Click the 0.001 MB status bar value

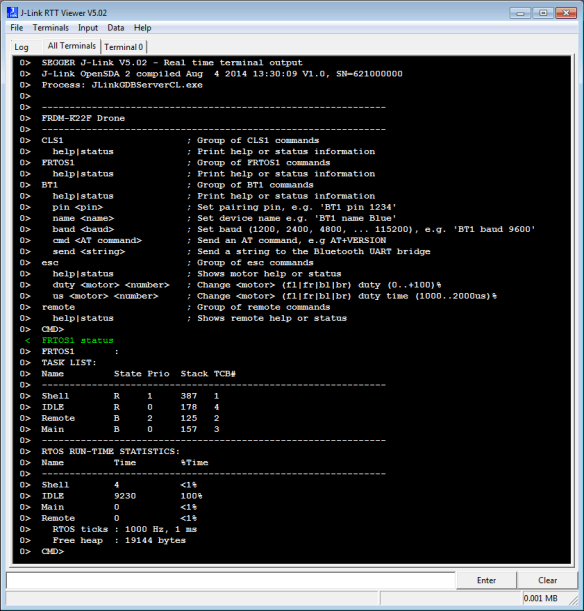pos(540,598)
